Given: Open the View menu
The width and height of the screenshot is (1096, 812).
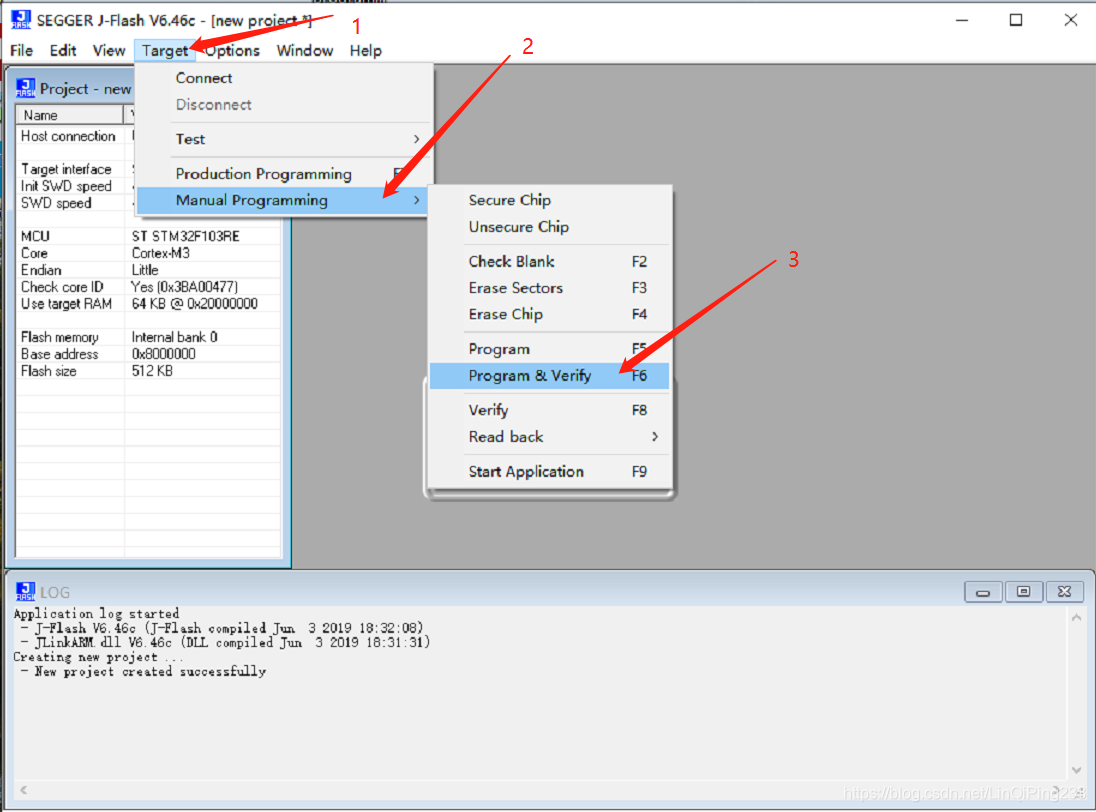Looking at the screenshot, I should pyautogui.click(x=109, y=50).
